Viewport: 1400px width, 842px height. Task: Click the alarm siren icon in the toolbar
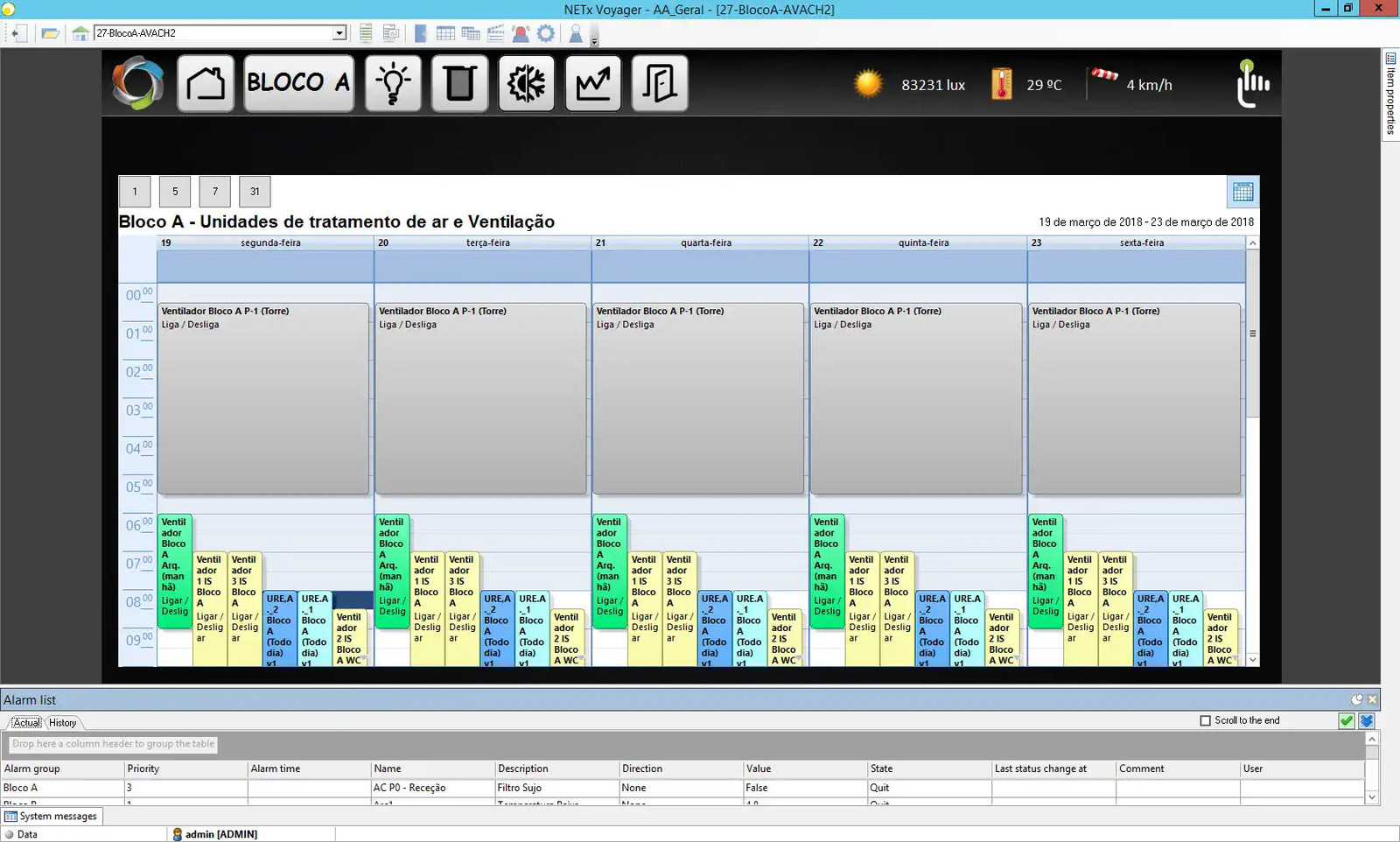[x=521, y=33]
